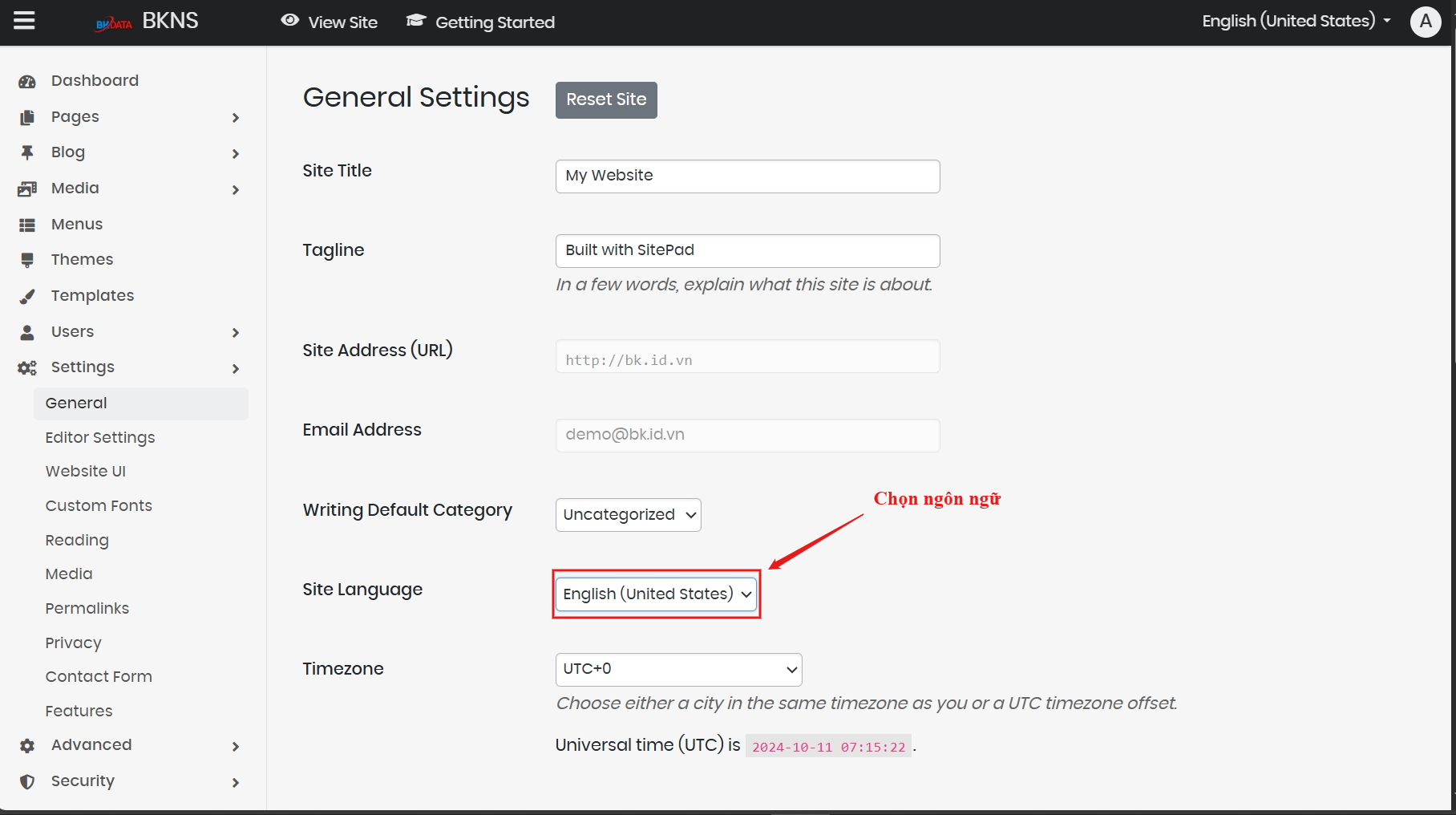
Task: Open Contact Form submenu item
Action: click(99, 676)
